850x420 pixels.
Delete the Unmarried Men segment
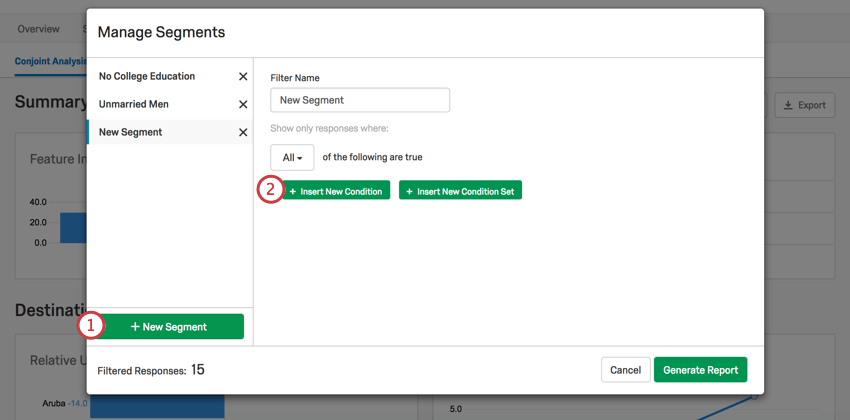point(243,105)
